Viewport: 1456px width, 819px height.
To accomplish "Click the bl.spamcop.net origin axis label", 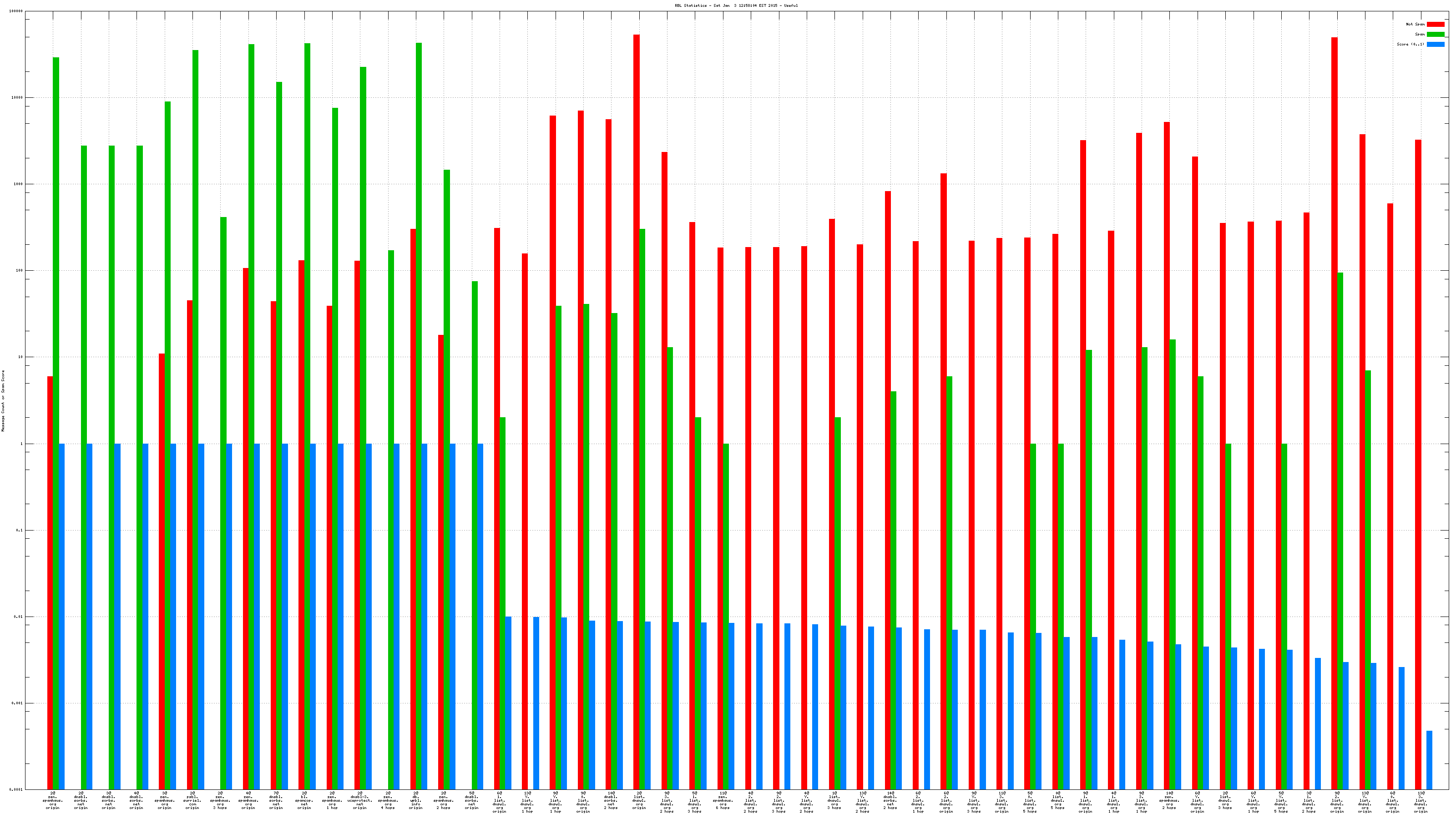I will (x=304, y=800).
